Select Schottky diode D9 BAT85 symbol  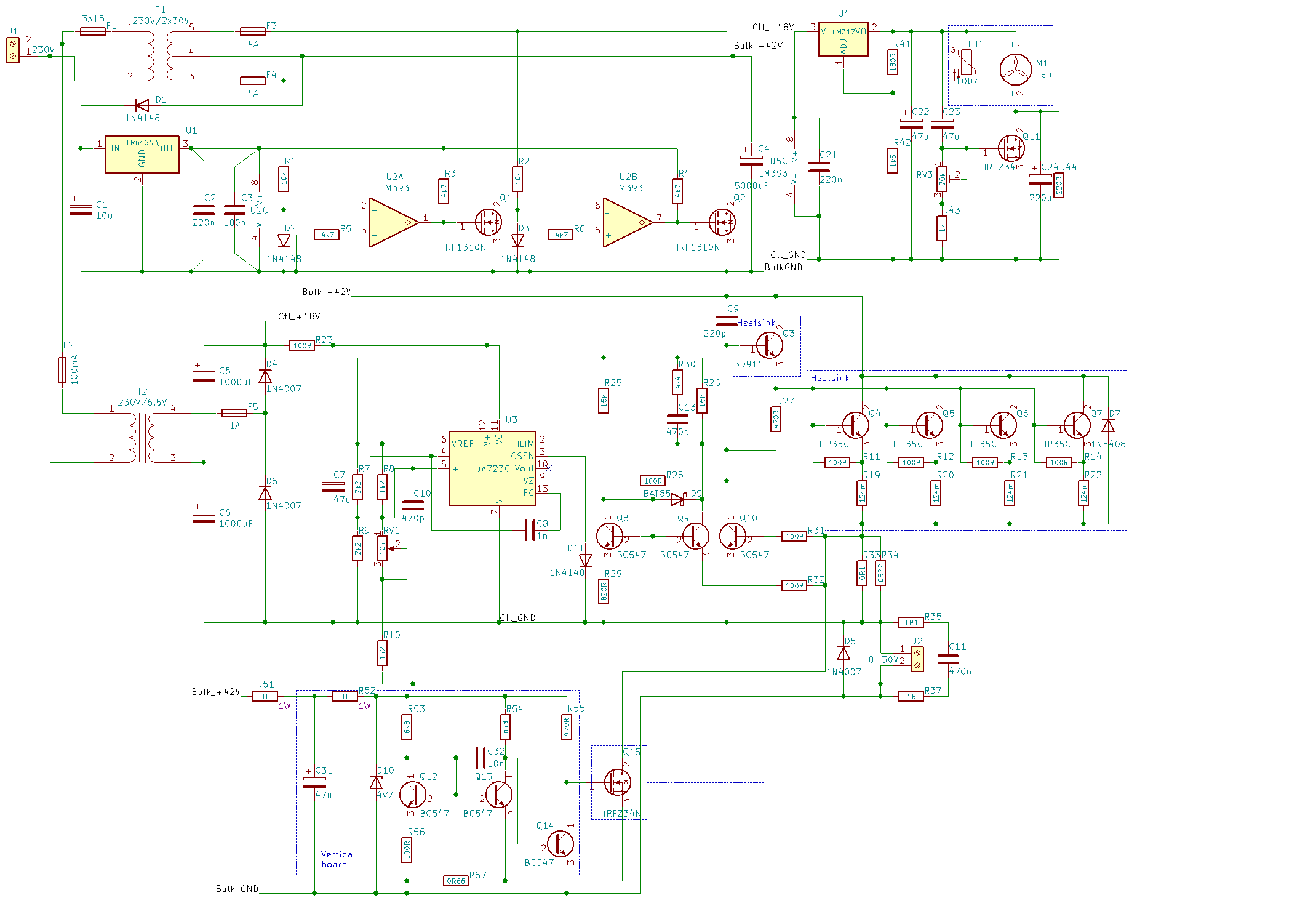[x=677, y=499]
